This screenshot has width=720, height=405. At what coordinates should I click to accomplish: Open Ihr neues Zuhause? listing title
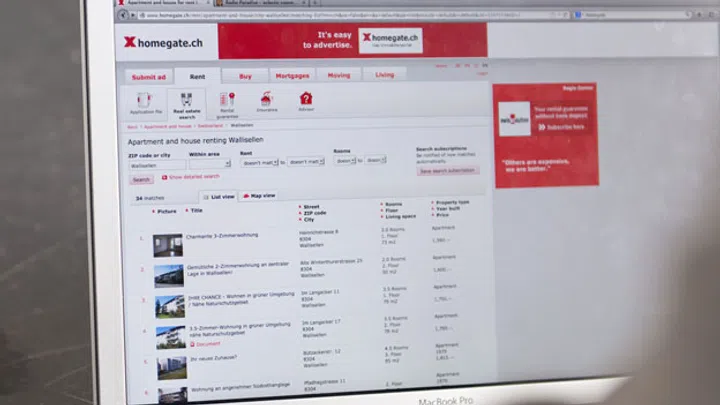click(x=214, y=358)
